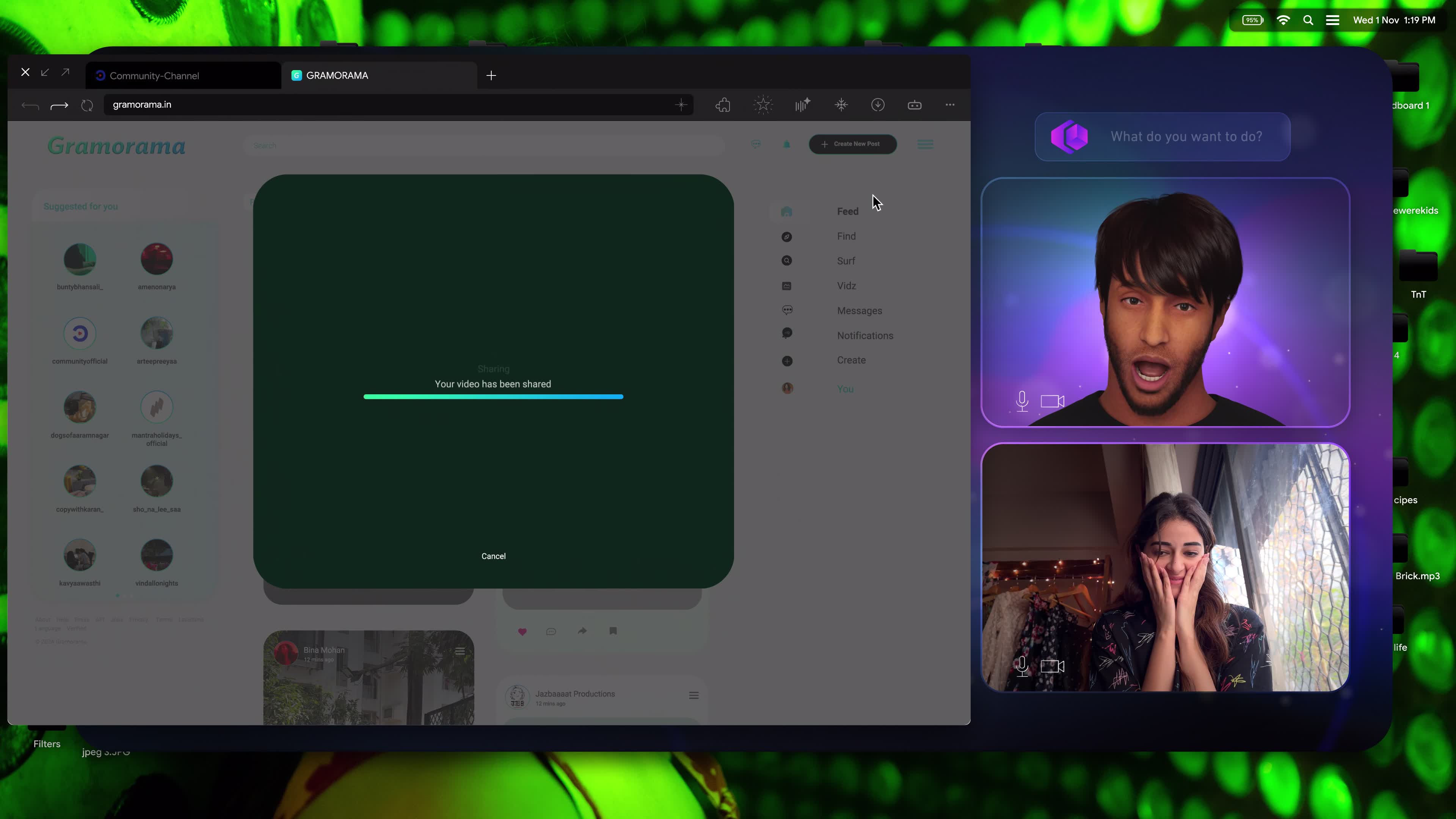Toggle the camera on the top video call tile
1456x819 pixels.
(1053, 401)
